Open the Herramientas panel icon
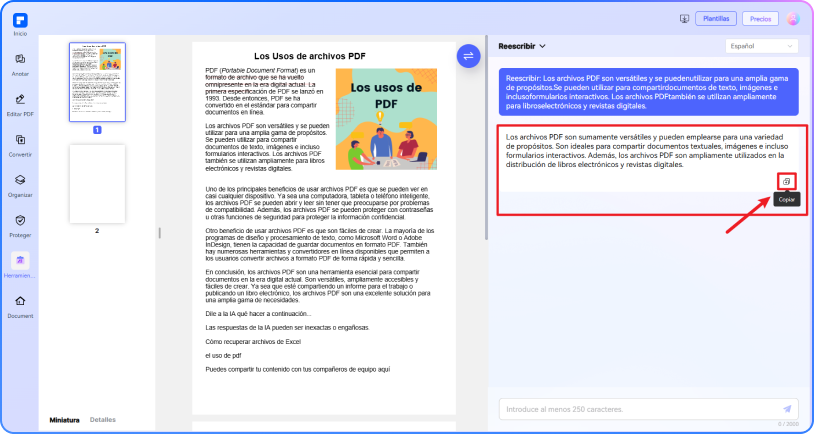 [20, 261]
